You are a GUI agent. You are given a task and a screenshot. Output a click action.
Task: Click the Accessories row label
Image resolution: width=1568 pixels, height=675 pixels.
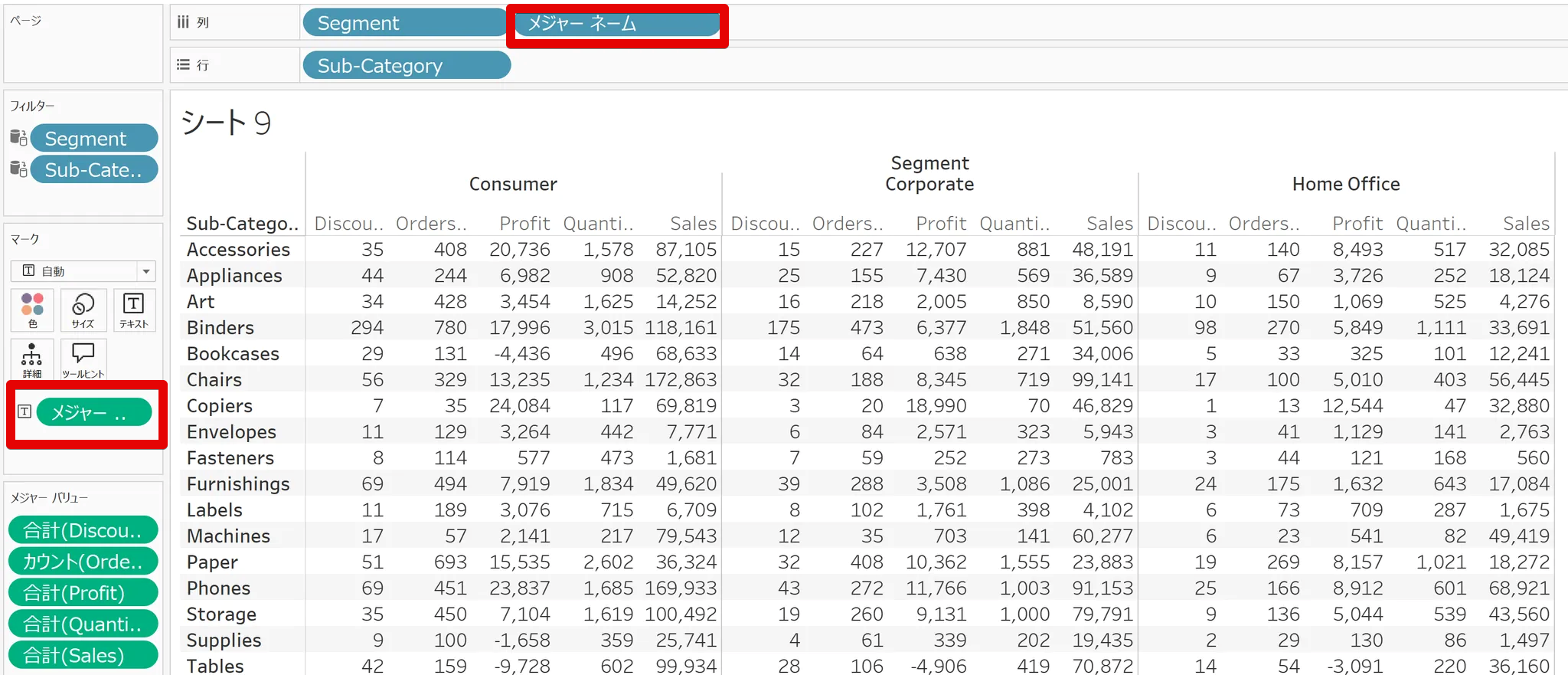coord(238,250)
